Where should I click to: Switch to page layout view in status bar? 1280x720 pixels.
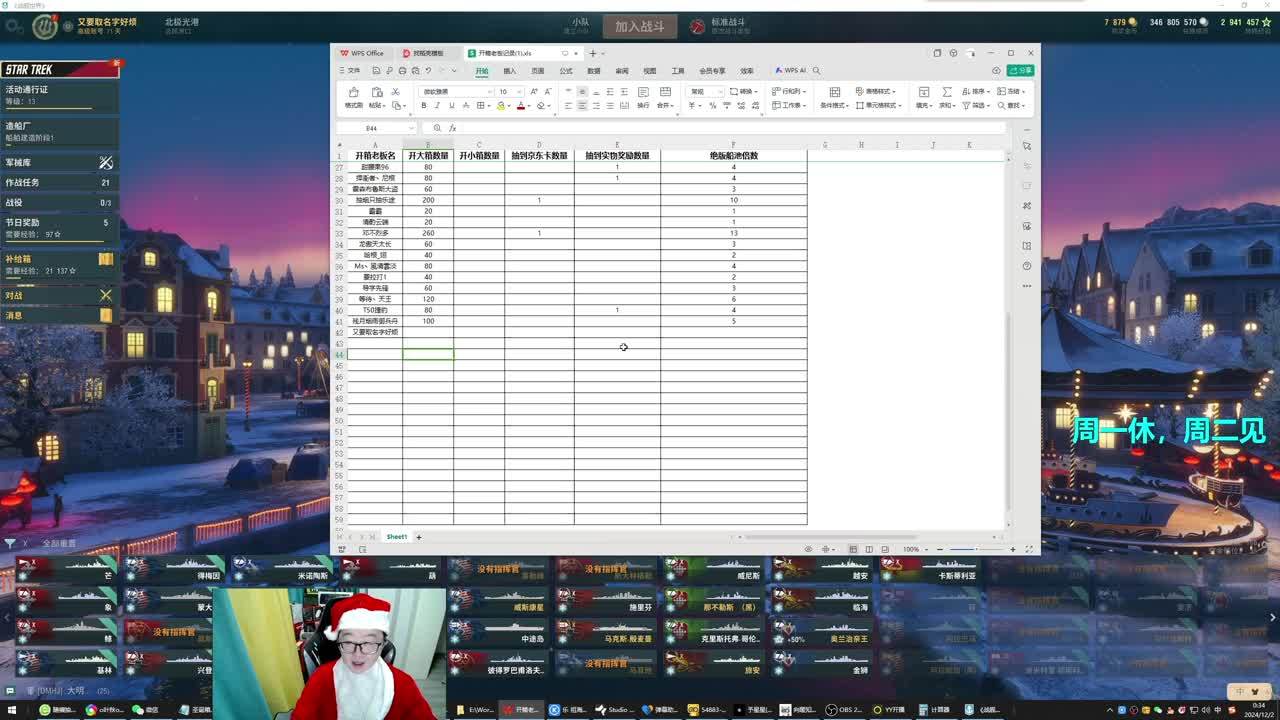pos(869,549)
